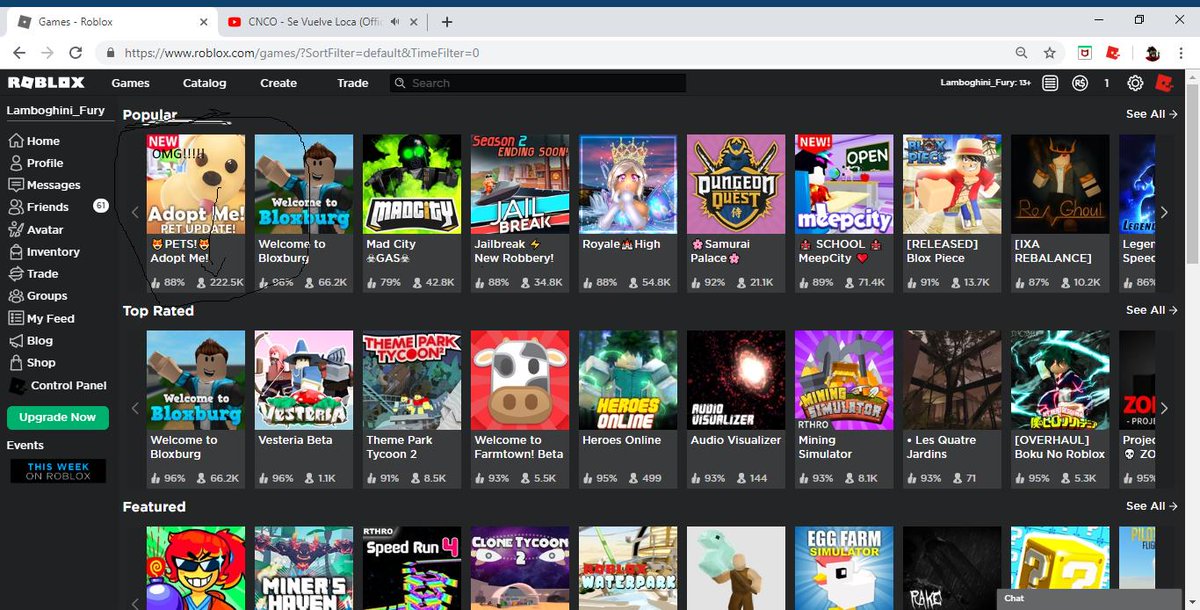Open Blox Piece game thumbnail
The width and height of the screenshot is (1200, 610).
952,183
